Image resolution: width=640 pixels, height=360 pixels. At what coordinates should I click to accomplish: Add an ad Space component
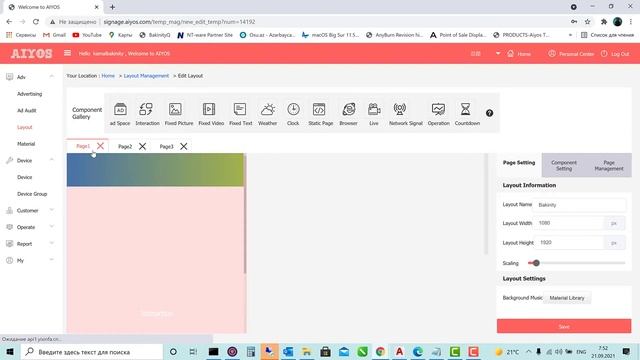point(120,114)
